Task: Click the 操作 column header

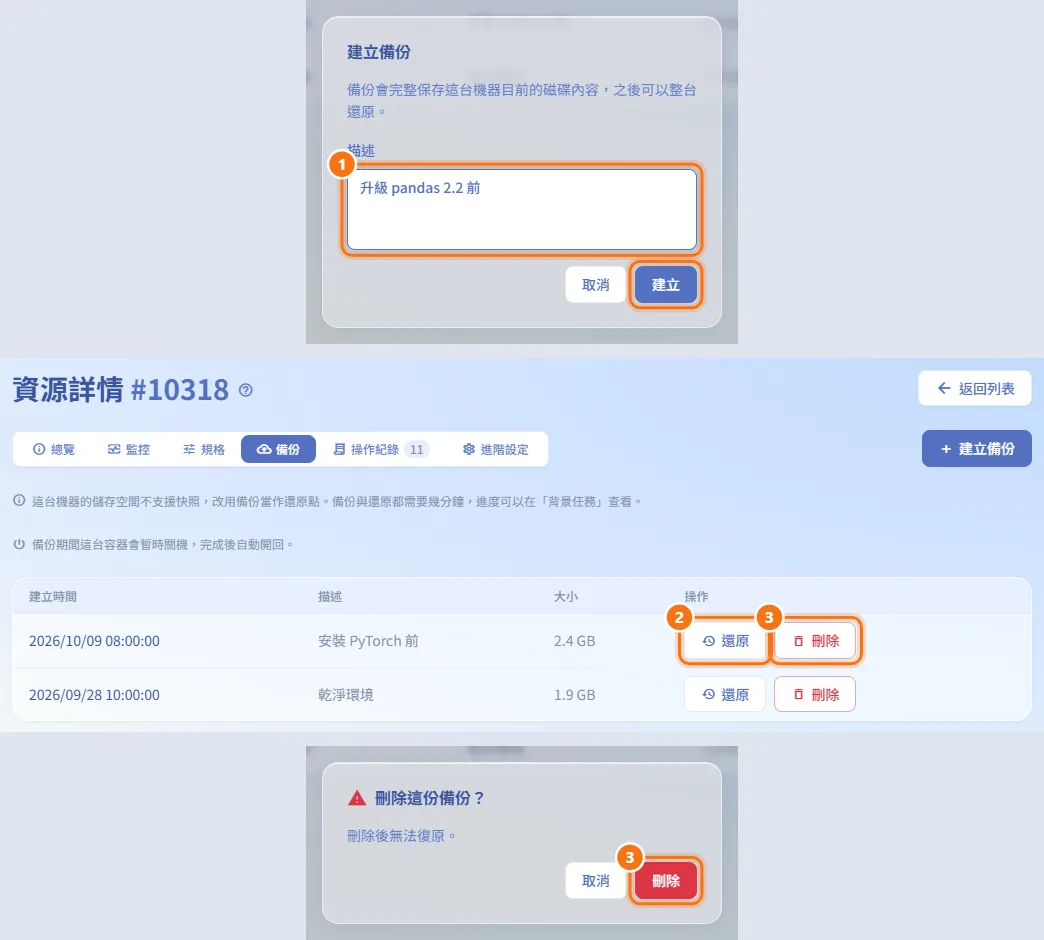Action: [696, 596]
